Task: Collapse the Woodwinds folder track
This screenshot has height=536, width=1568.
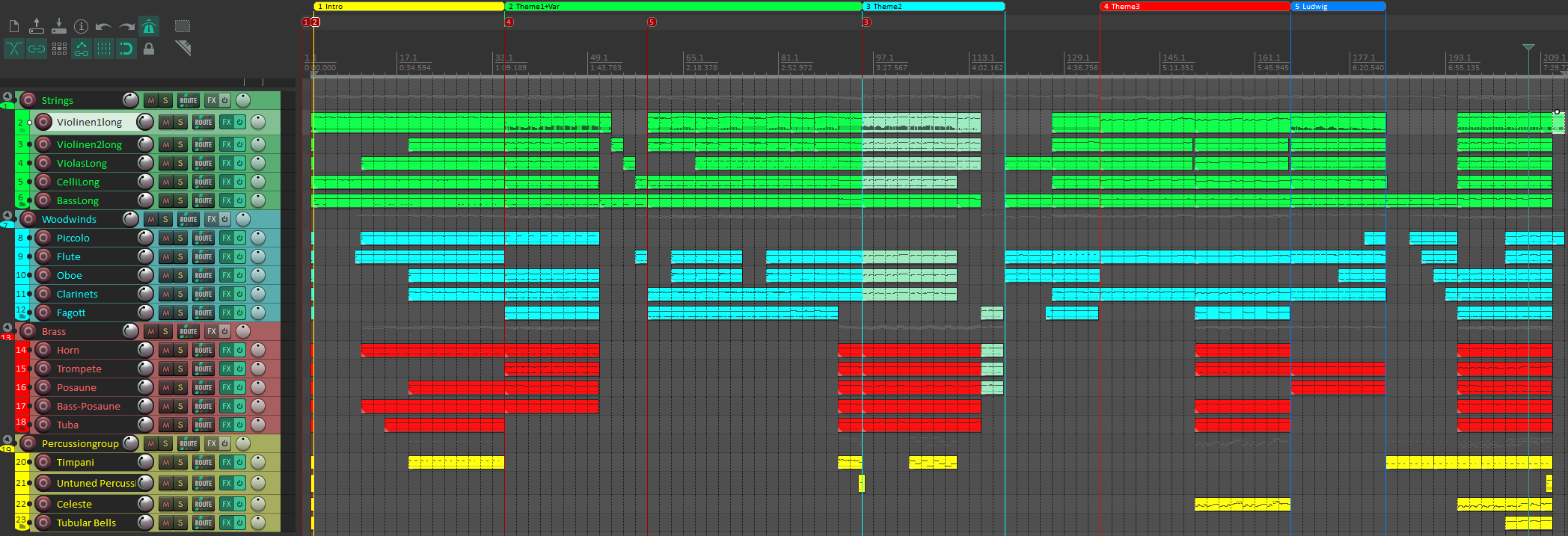Action: coord(7,216)
